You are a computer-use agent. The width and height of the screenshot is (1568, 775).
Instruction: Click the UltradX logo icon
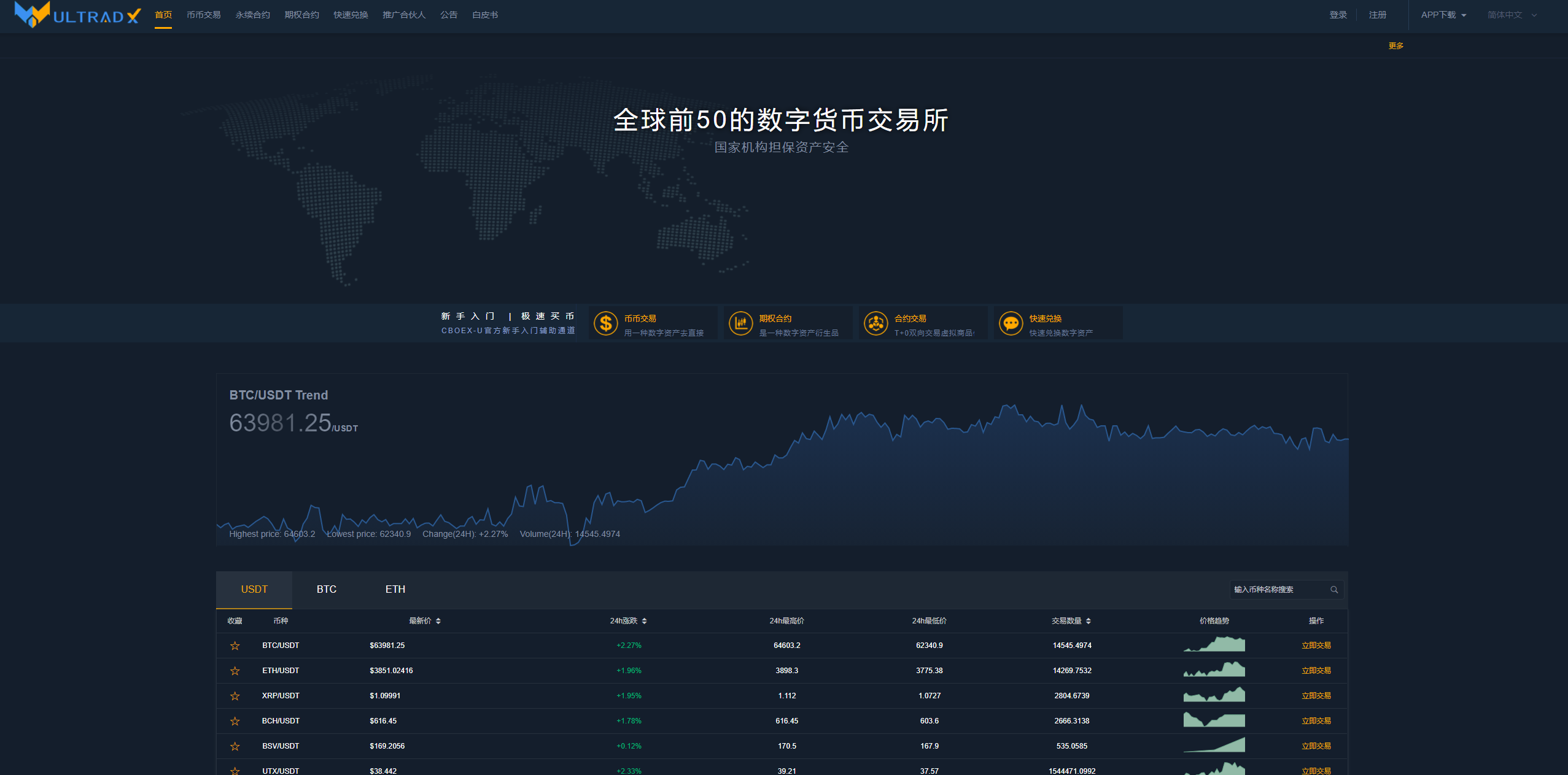point(32,14)
